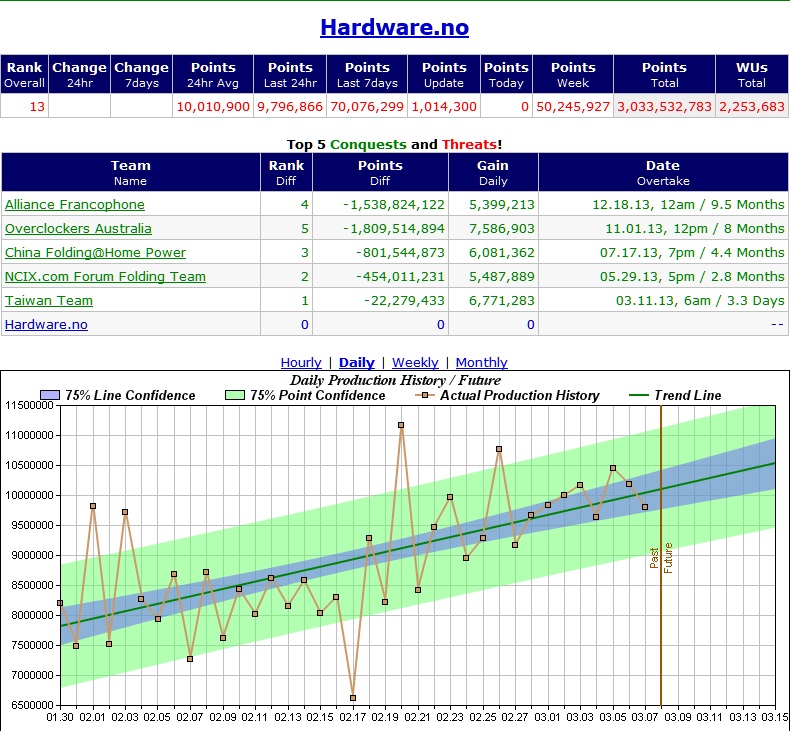
Task: Click the green Trend Line legend line
Action: pos(639,395)
